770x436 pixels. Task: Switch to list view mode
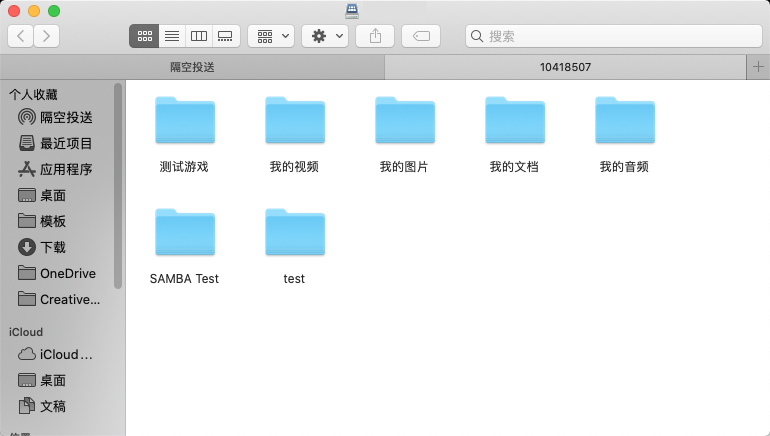click(x=171, y=36)
